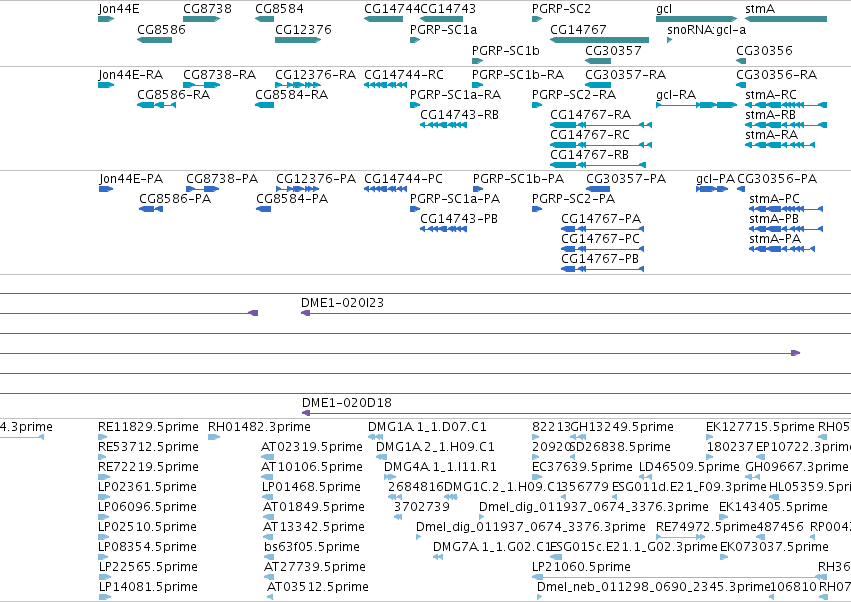Select the stmA gene bar
The height and width of the screenshot is (602, 851).
[786, 19]
